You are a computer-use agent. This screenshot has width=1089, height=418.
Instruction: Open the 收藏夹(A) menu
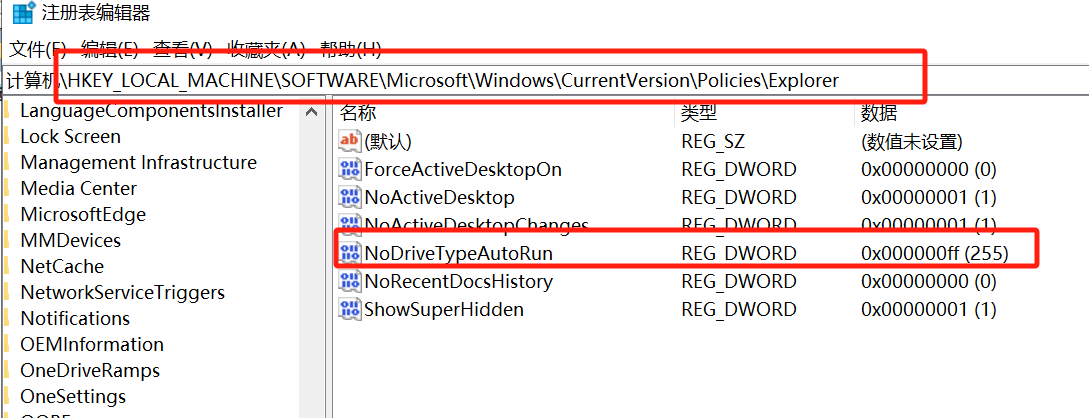click(267, 49)
